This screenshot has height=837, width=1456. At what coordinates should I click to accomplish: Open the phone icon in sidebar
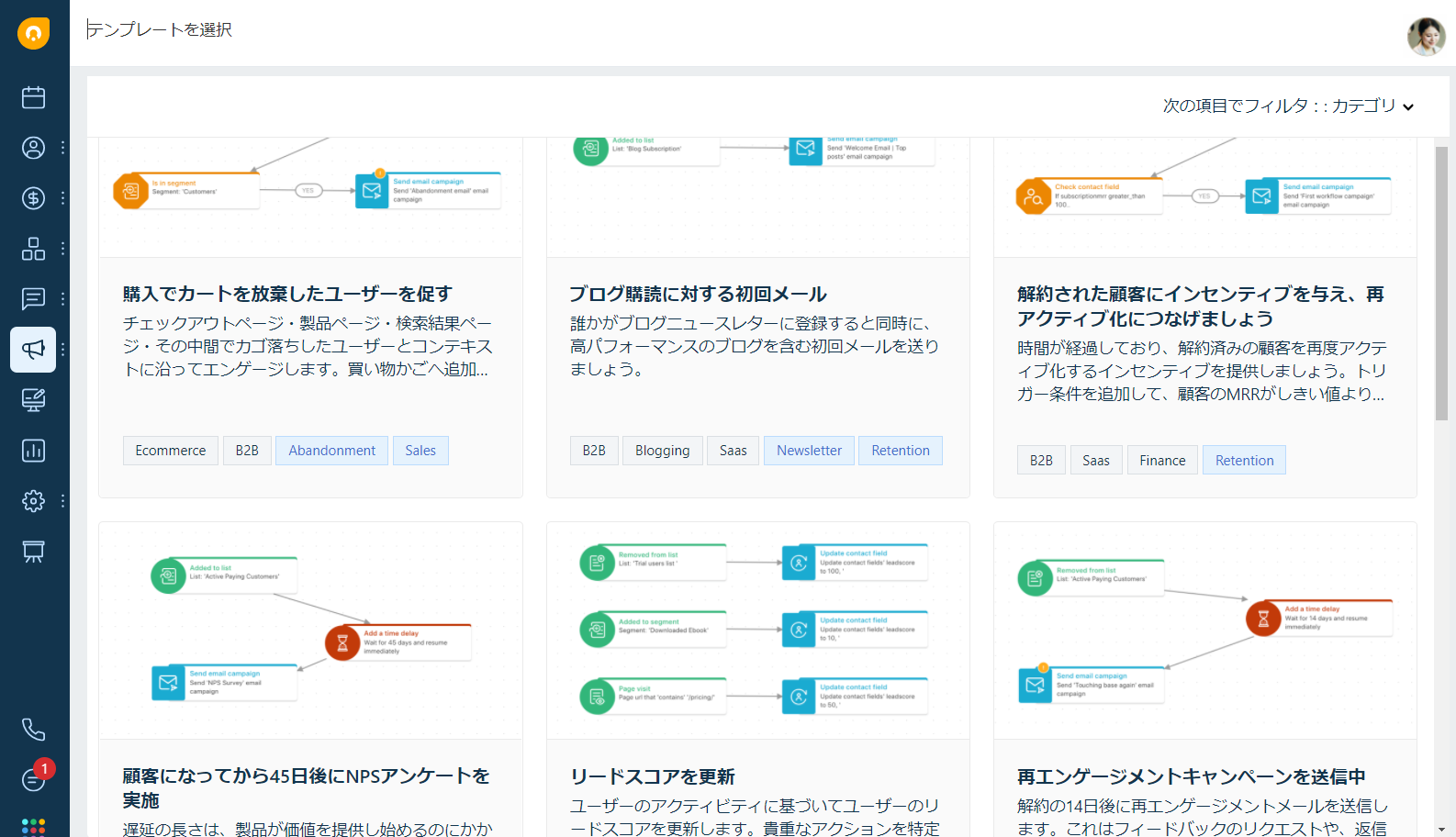tap(34, 730)
